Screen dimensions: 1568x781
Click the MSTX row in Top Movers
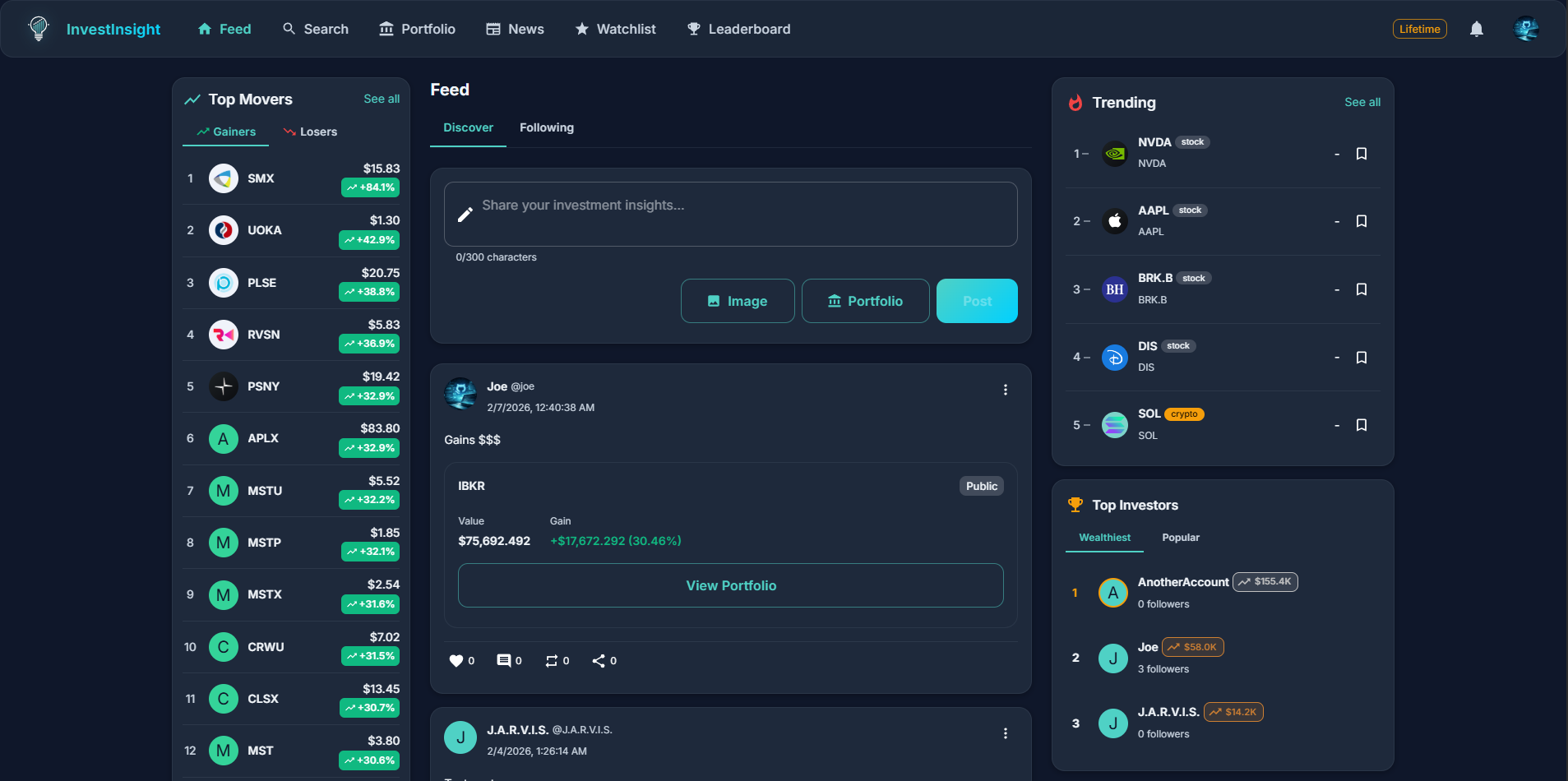(x=291, y=594)
